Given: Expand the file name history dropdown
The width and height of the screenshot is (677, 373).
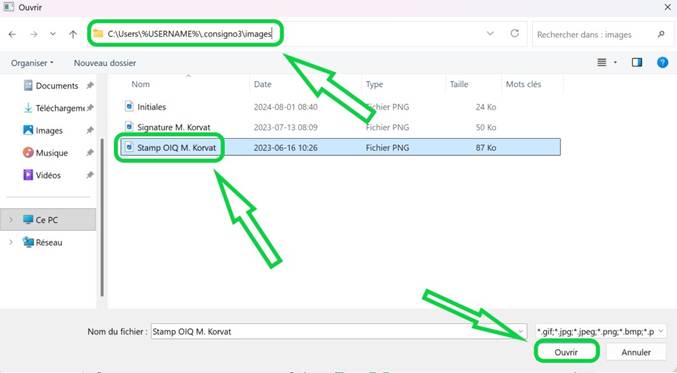Looking at the screenshot, I should pos(521,332).
